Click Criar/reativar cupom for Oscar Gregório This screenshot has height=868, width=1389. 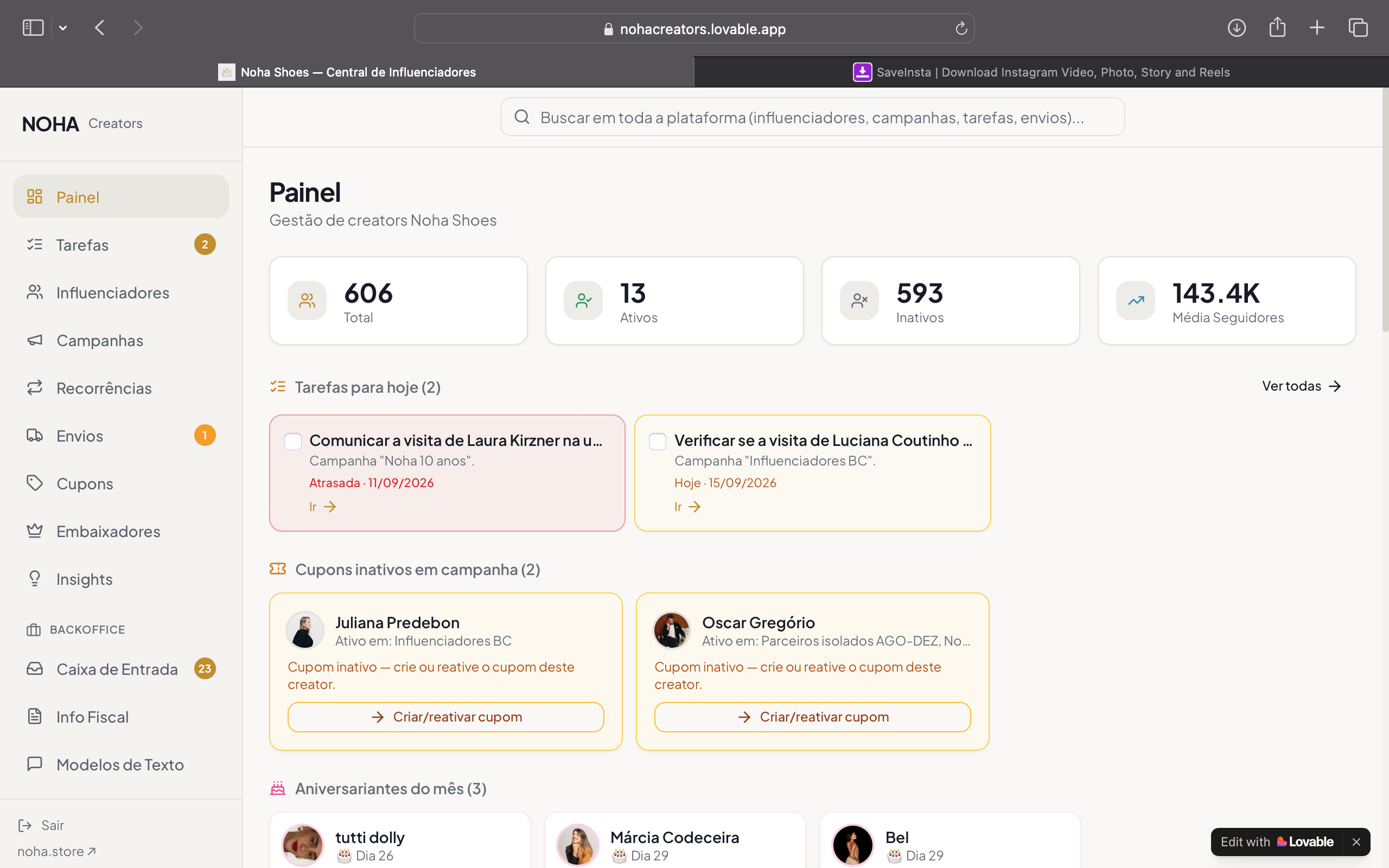812,717
